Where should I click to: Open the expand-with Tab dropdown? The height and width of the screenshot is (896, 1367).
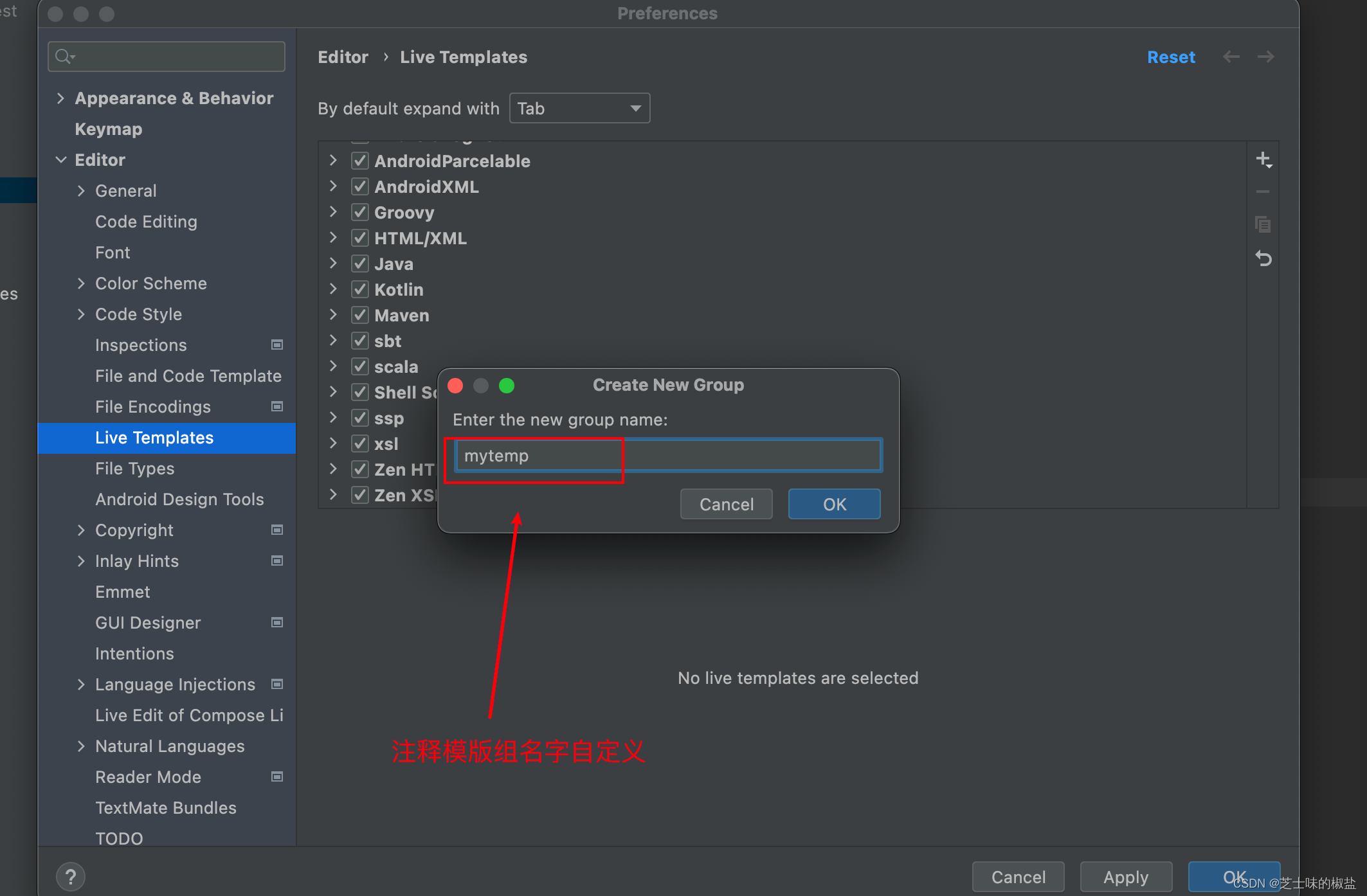(x=579, y=108)
